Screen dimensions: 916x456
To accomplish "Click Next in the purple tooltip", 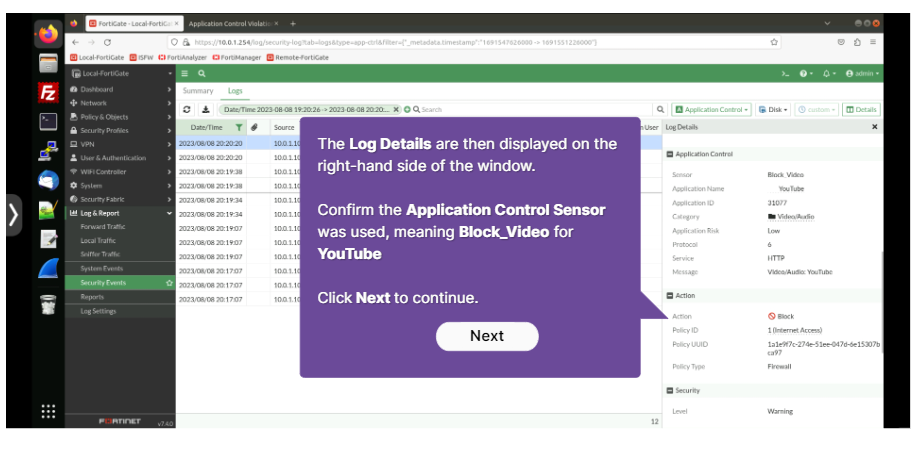I will tap(487, 336).
